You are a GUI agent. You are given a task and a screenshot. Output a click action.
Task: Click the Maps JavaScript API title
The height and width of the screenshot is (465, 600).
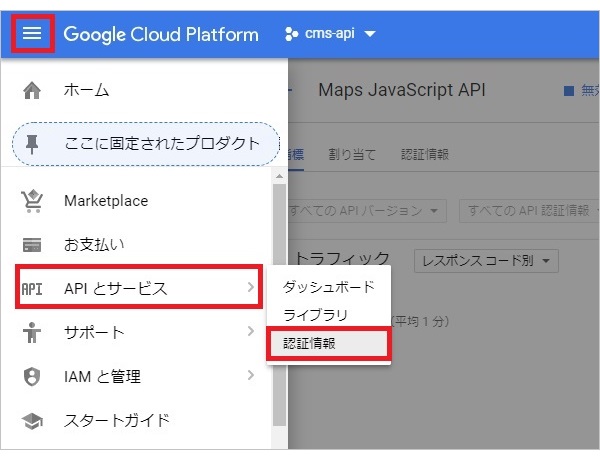click(402, 91)
